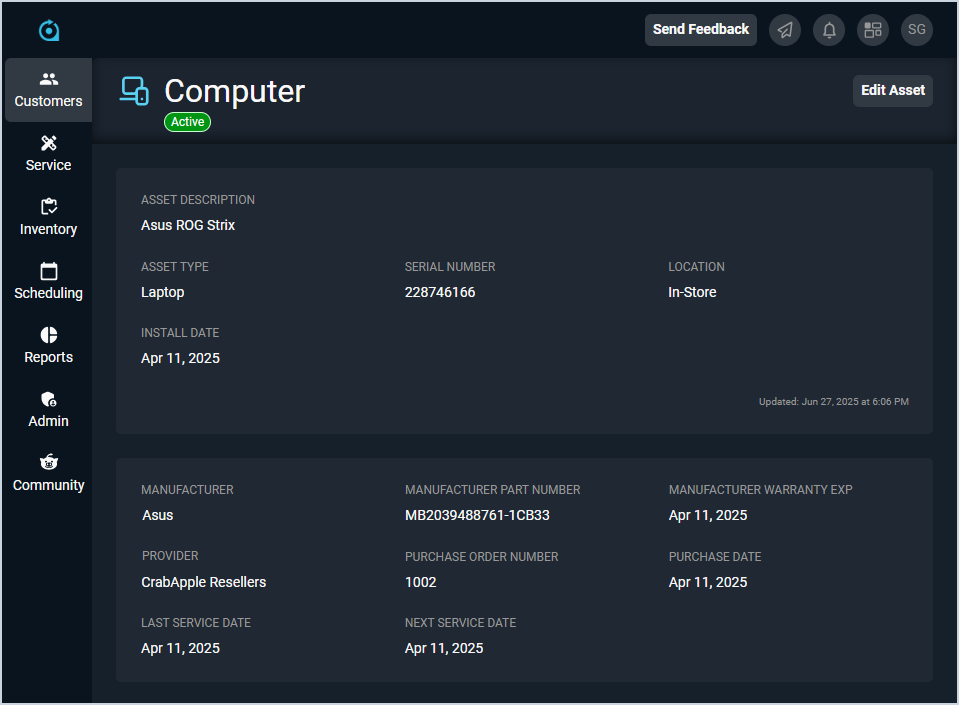
Task: Open the Customers section in sidebar
Action: click(48, 90)
